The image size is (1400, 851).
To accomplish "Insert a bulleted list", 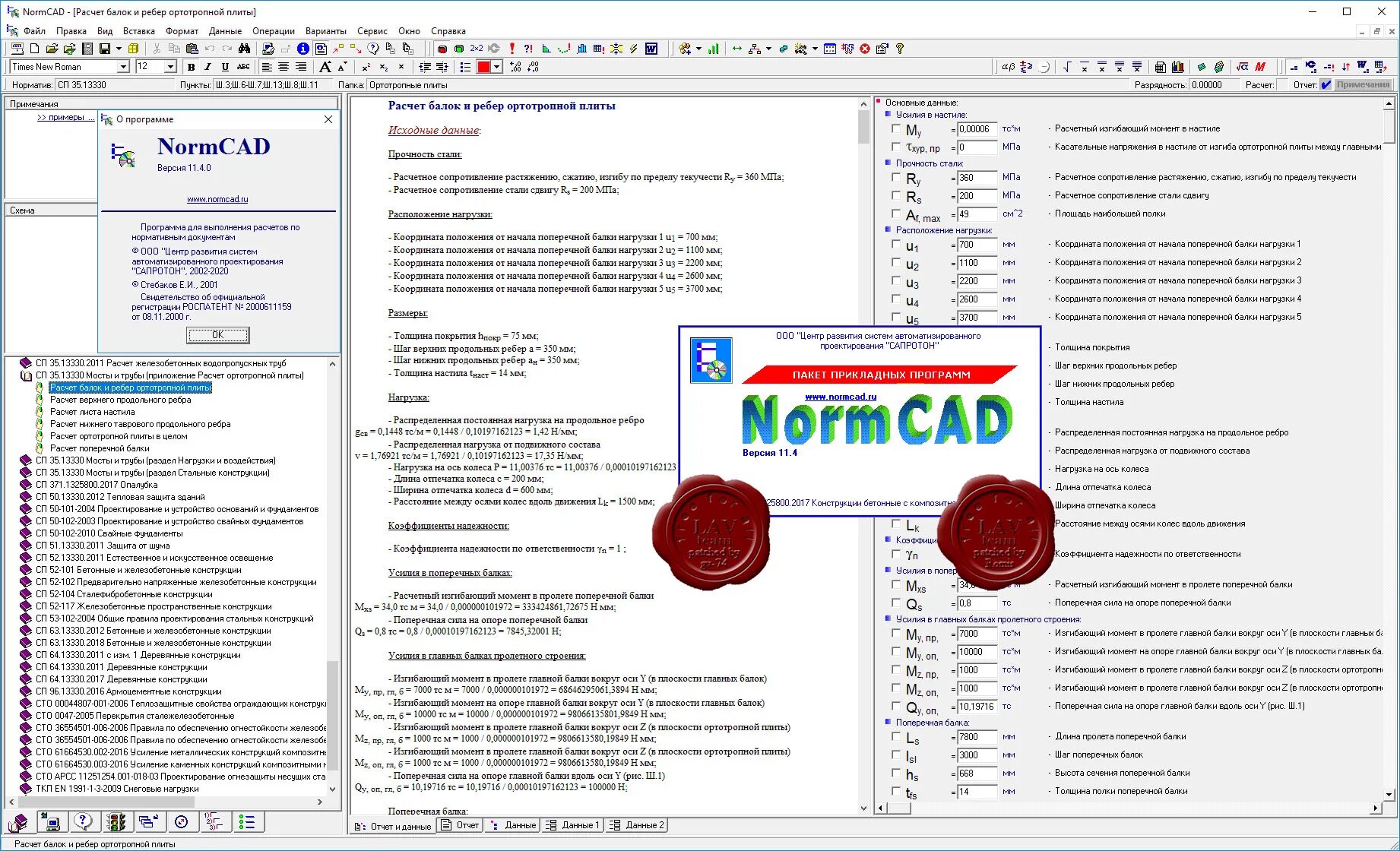I will pyautogui.click(x=465, y=67).
